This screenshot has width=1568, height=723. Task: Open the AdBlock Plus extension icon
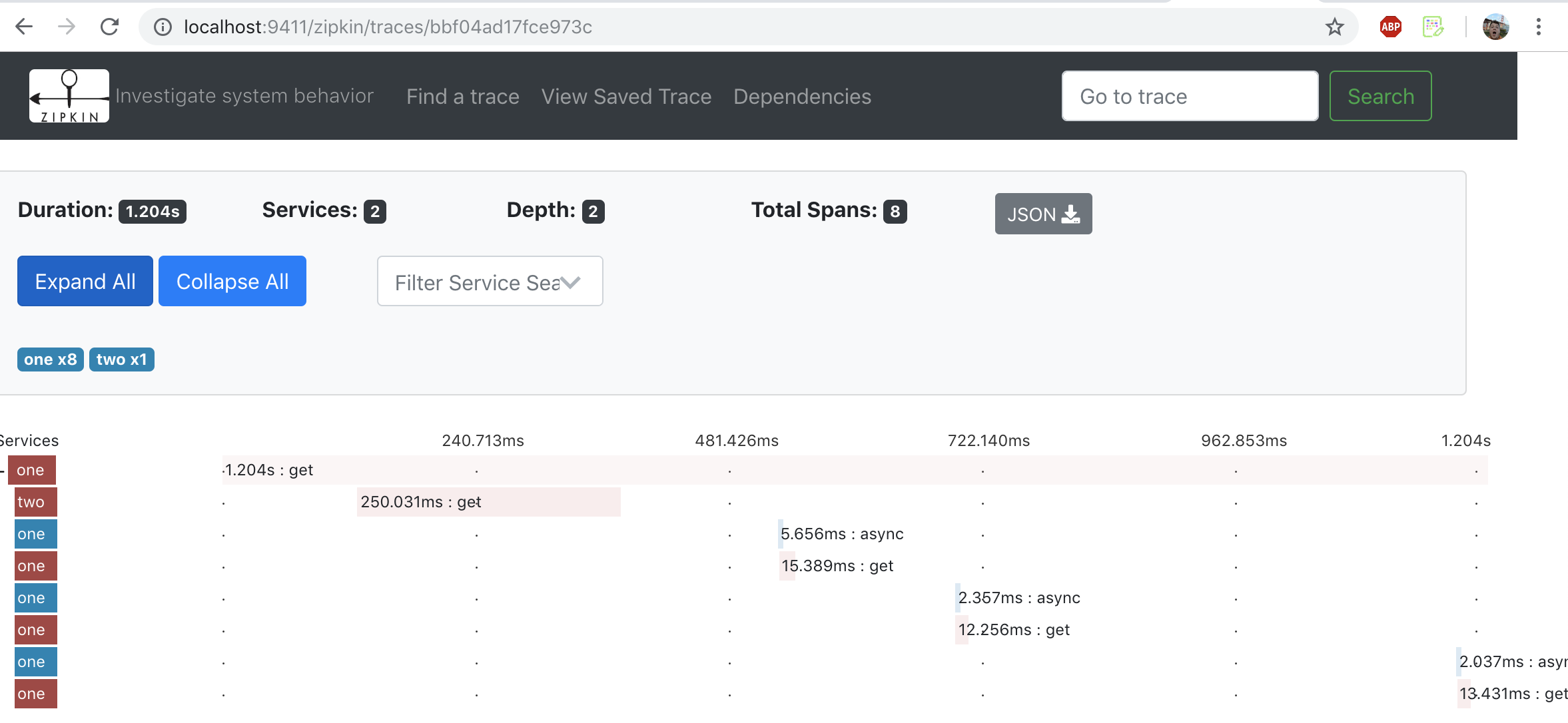[x=1390, y=27]
